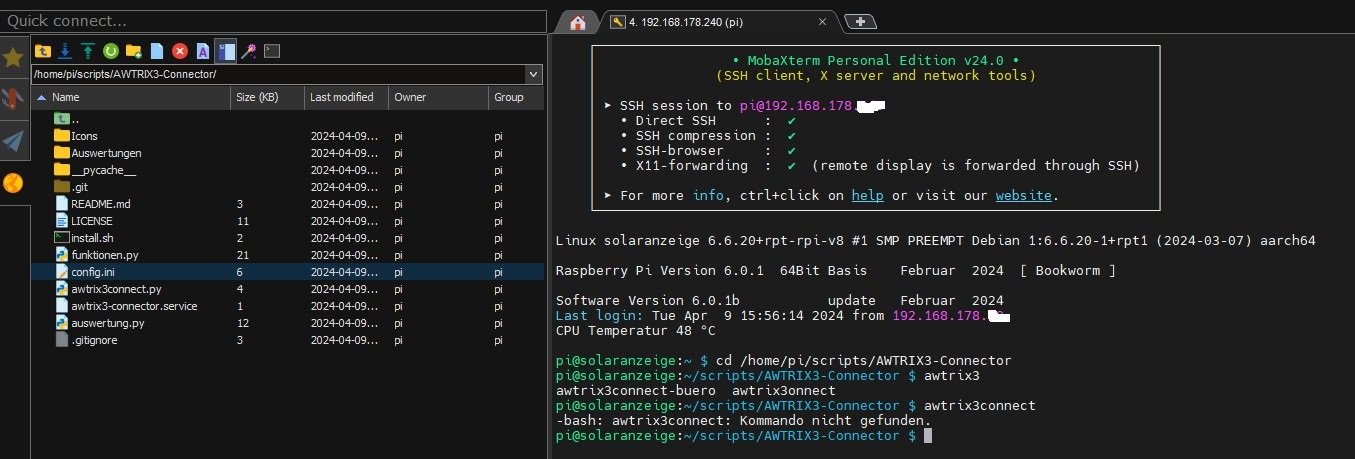Toggle the follow terminal folder button
The width and height of the screenshot is (1355, 459).
pyautogui.click(x=226, y=50)
